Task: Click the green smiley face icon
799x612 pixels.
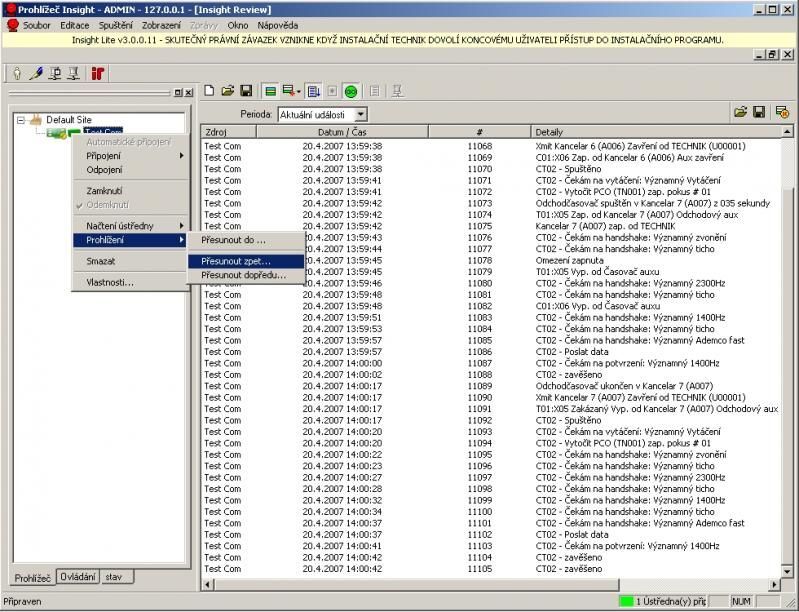Action: pyautogui.click(x=351, y=91)
